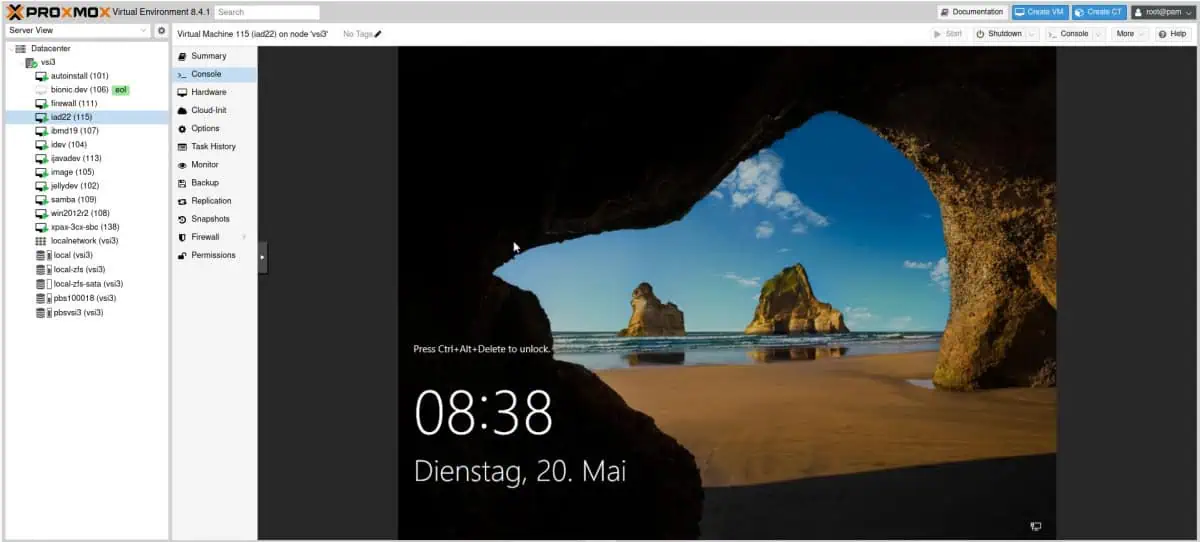The height and width of the screenshot is (542, 1200).
Task: Switch to the Hardware tab
Action: click(x=208, y=92)
